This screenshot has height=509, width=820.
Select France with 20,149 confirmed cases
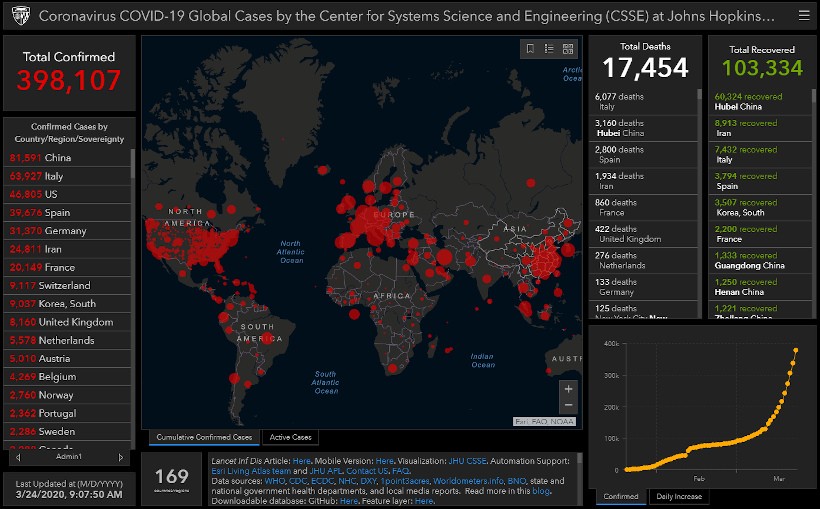pos(67,267)
